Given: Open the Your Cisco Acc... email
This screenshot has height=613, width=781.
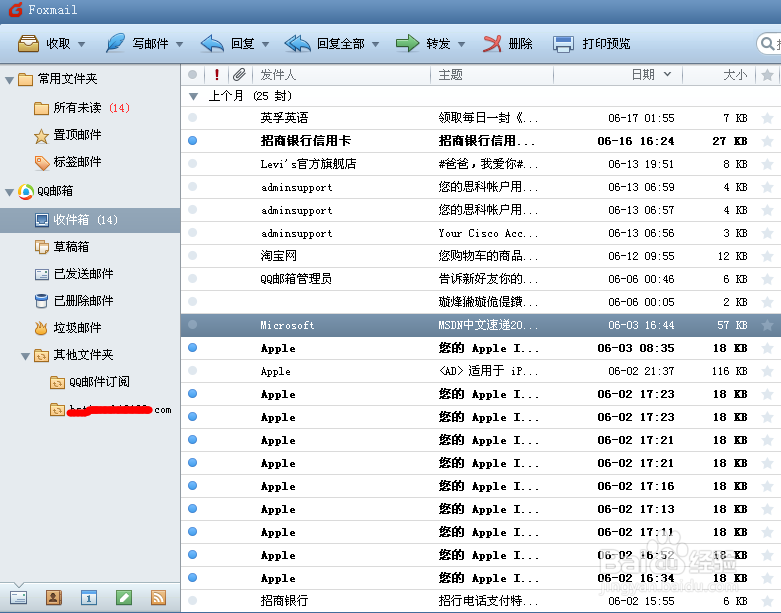Looking at the screenshot, I should [481, 233].
